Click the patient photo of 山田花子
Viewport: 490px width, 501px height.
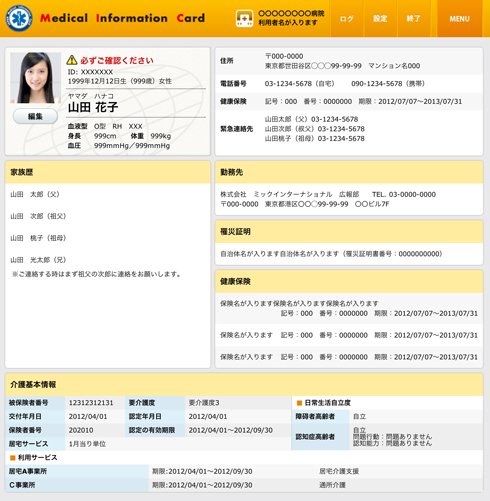pos(35,78)
